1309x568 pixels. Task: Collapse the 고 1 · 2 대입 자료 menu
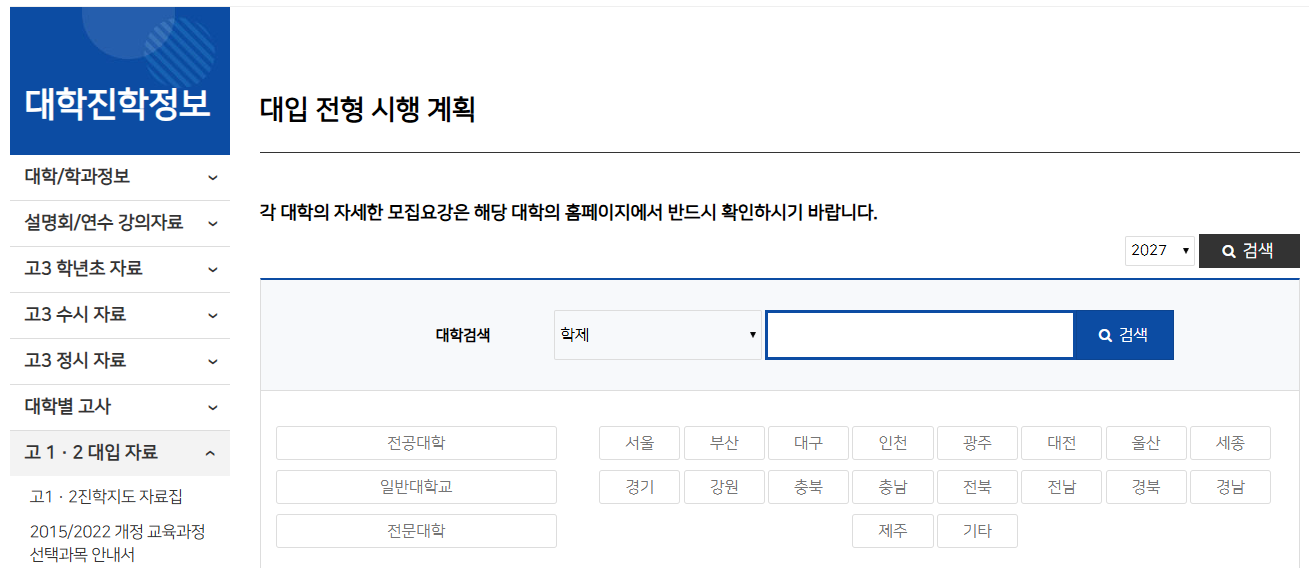pyautogui.click(x=120, y=453)
